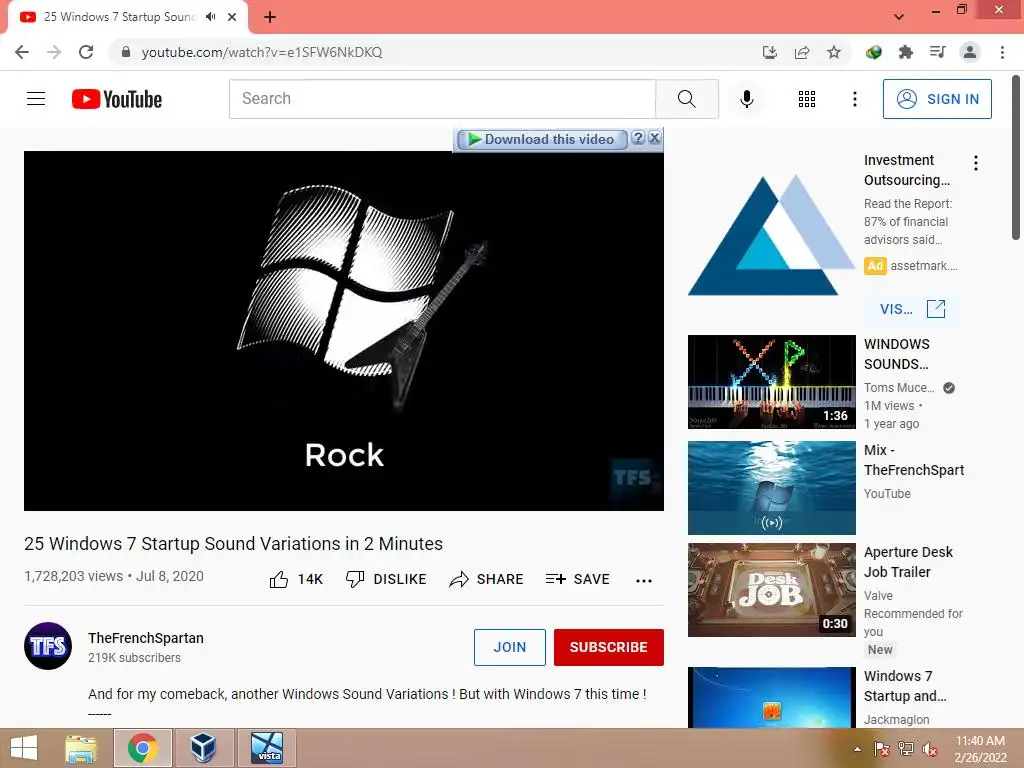
Task: Open Windows 7 Startup and... video title
Action: pos(905,686)
